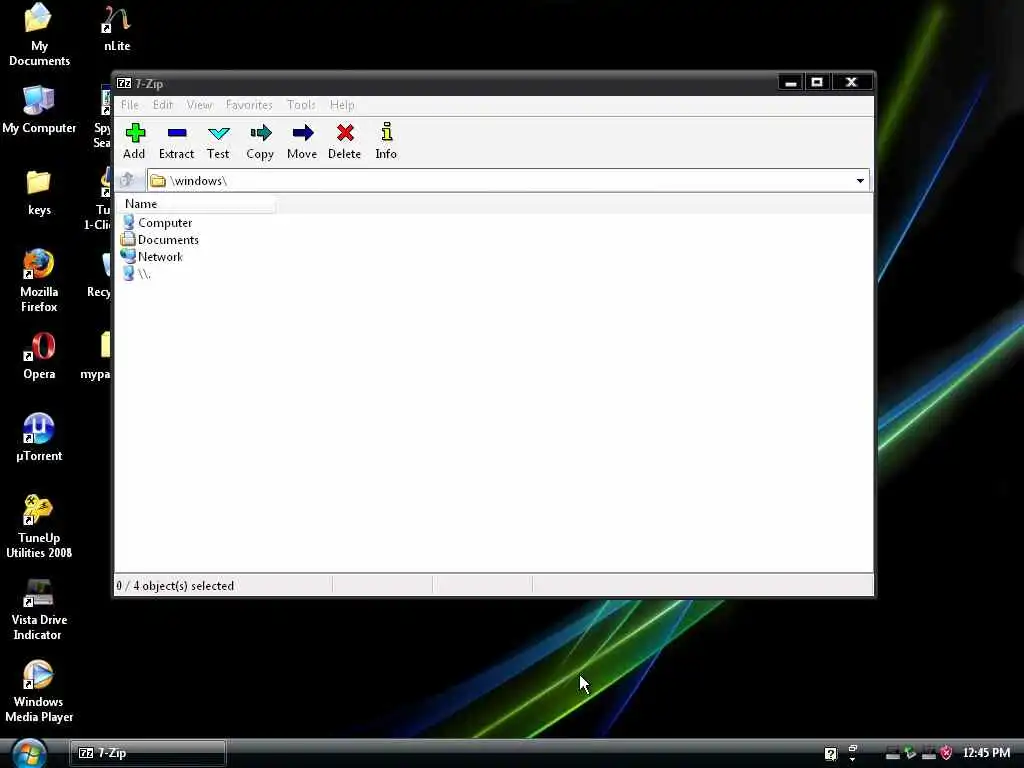Click the Move toolbar icon

tap(302, 133)
